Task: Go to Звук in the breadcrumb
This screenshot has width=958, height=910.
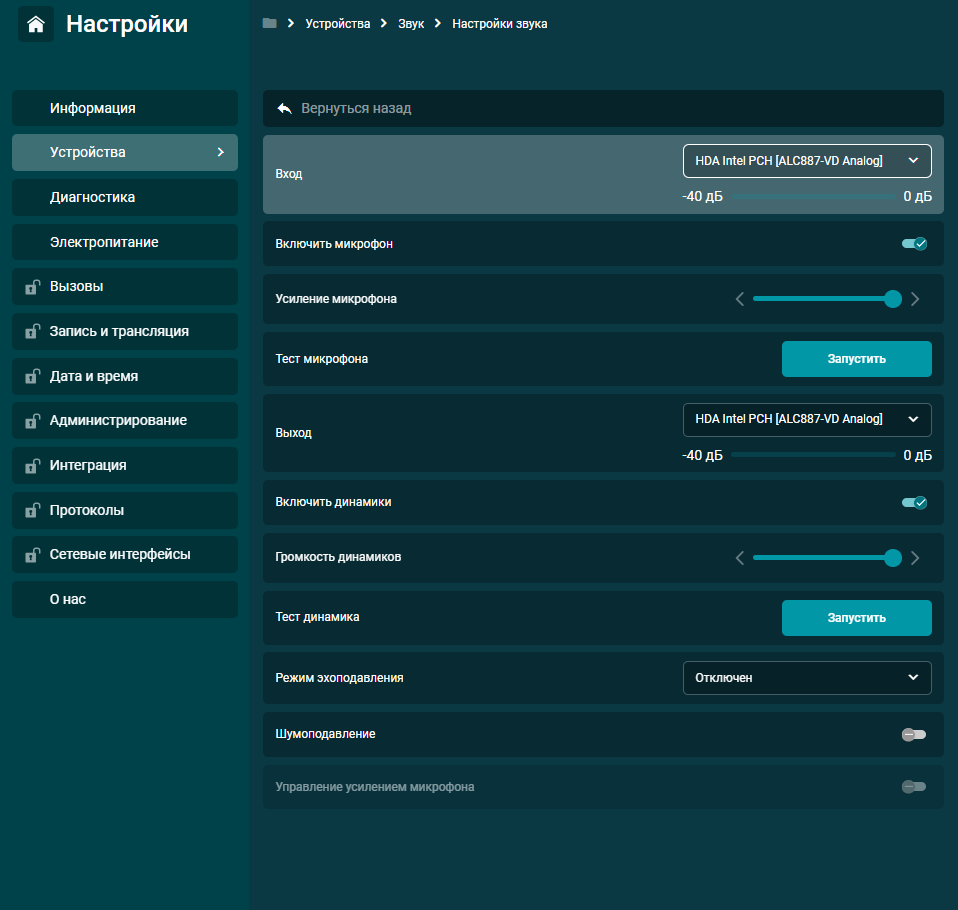Action: (411, 24)
